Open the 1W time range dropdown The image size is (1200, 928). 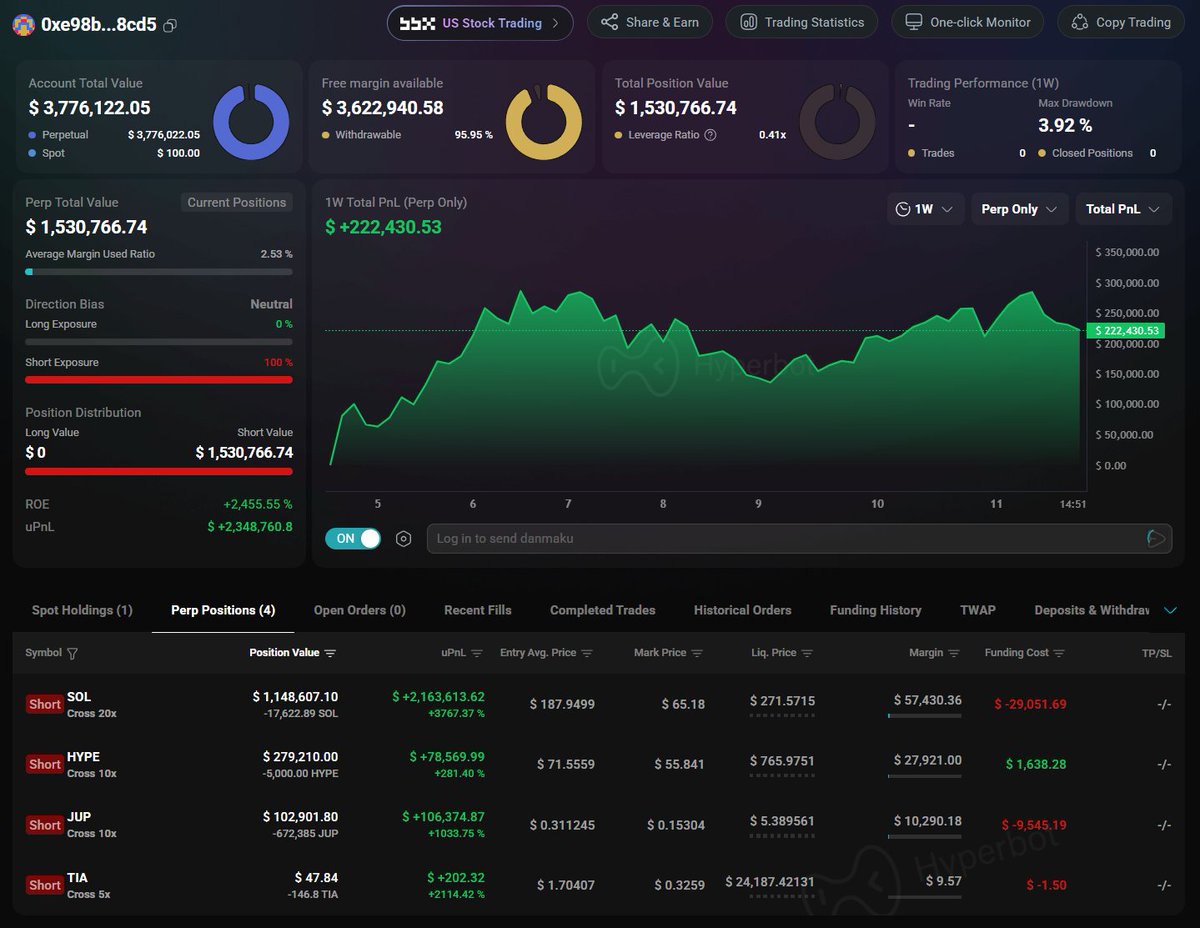point(925,209)
